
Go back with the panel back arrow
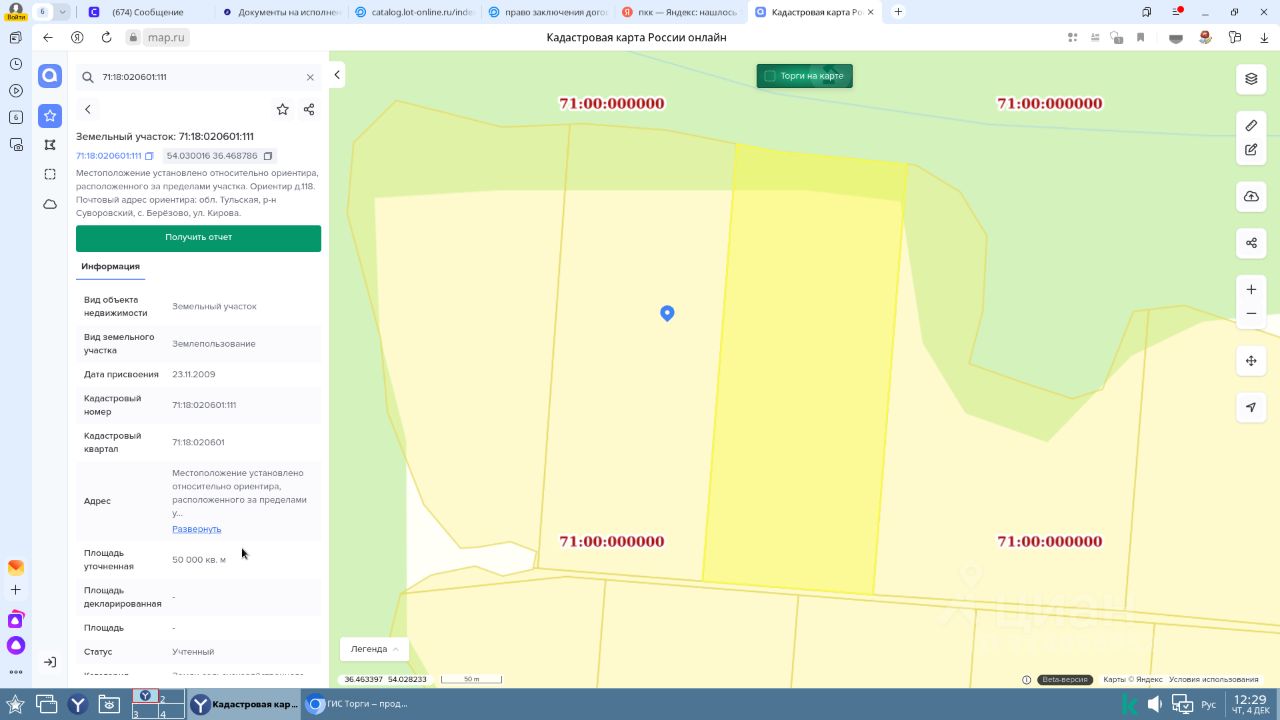coord(88,109)
